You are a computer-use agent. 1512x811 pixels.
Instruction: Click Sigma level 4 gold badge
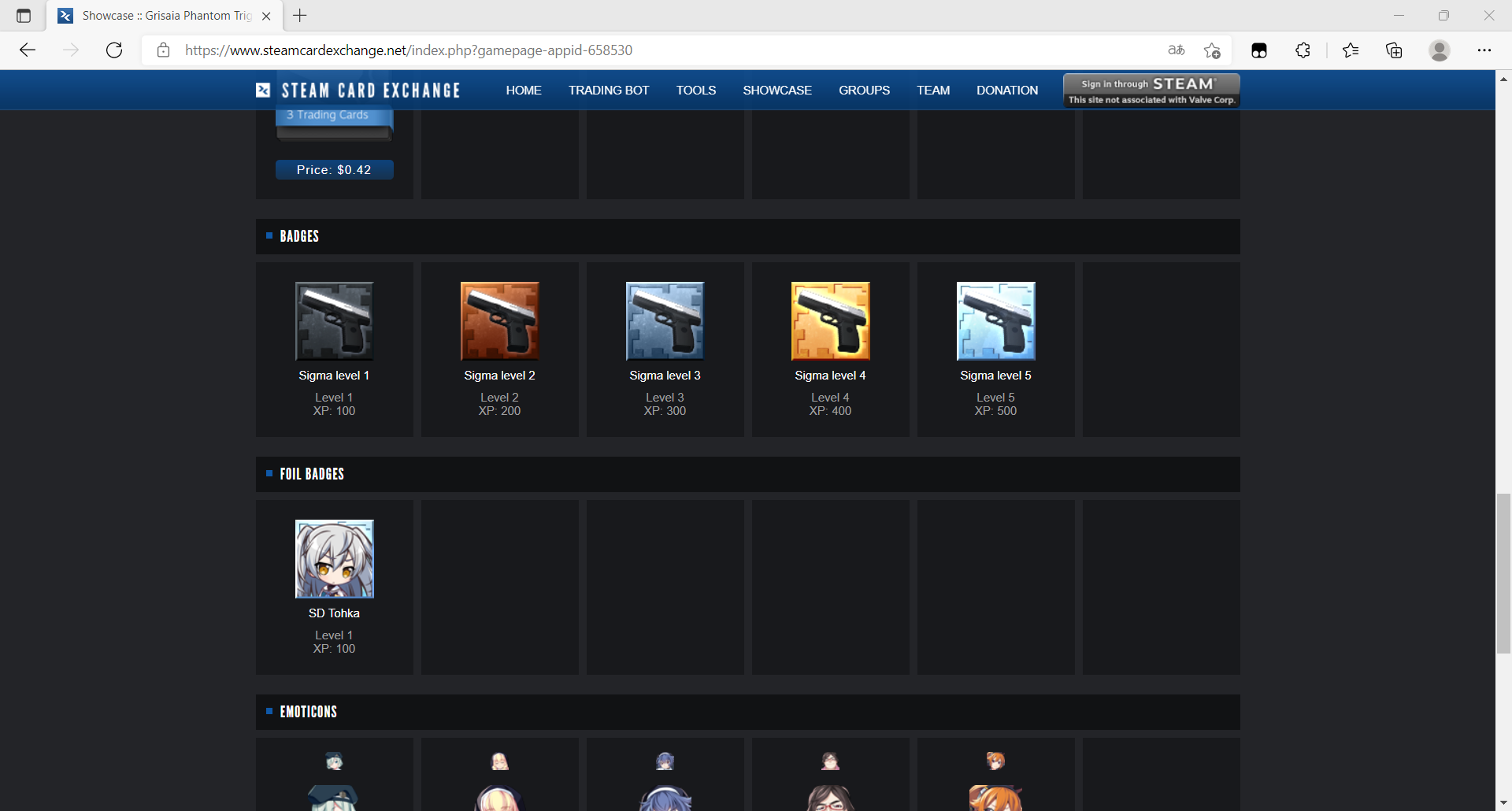(831, 321)
